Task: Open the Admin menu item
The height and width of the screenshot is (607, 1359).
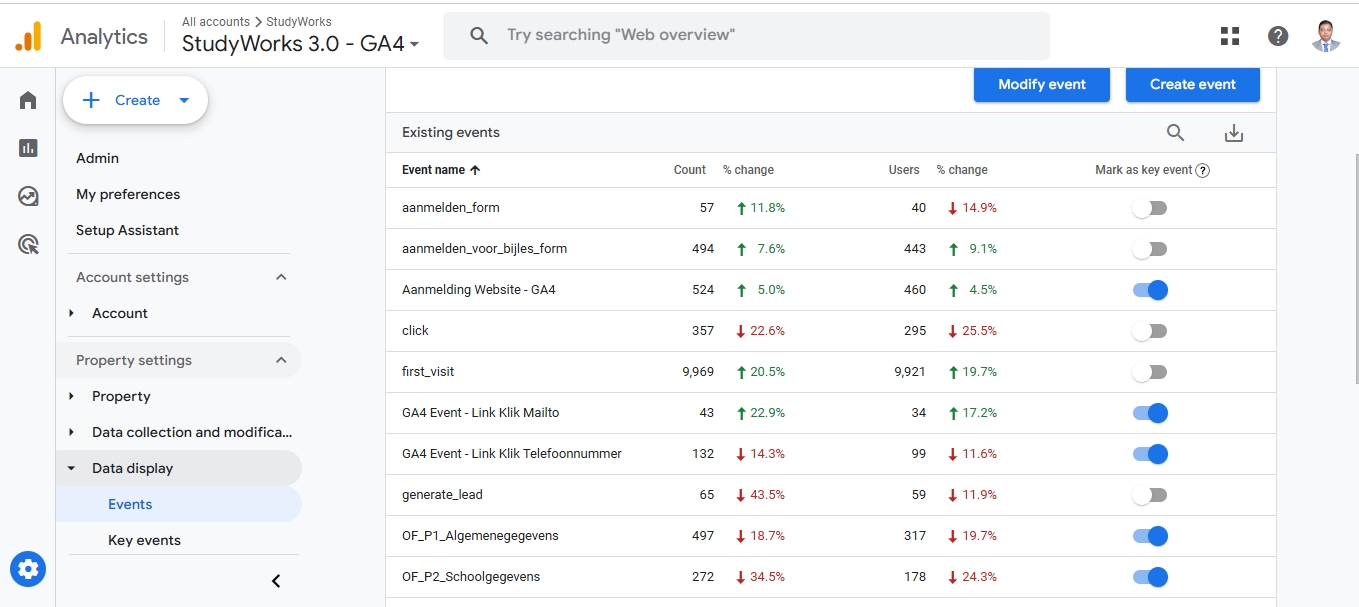Action: tap(97, 158)
